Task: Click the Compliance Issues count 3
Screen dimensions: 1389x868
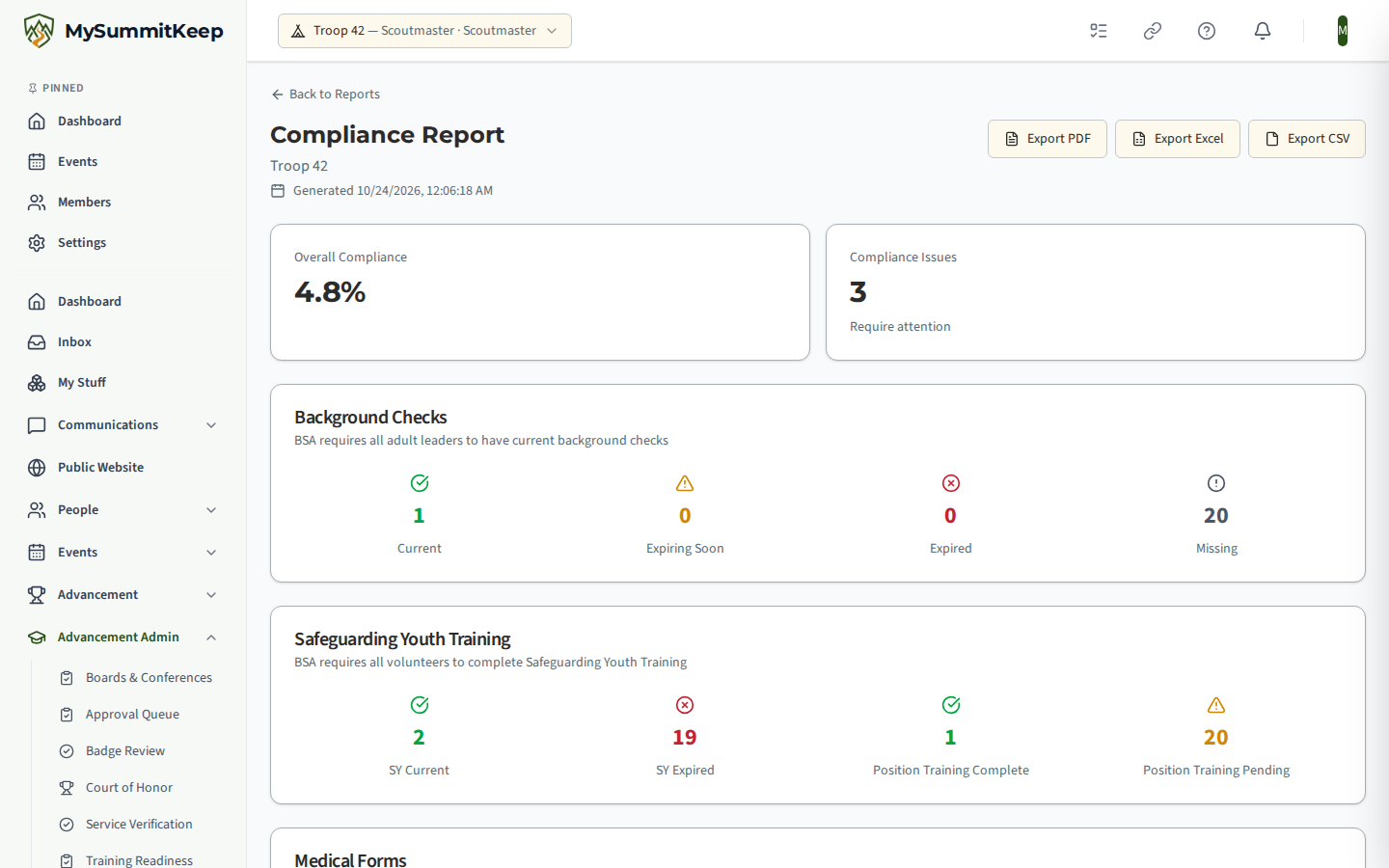Action: tap(858, 291)
